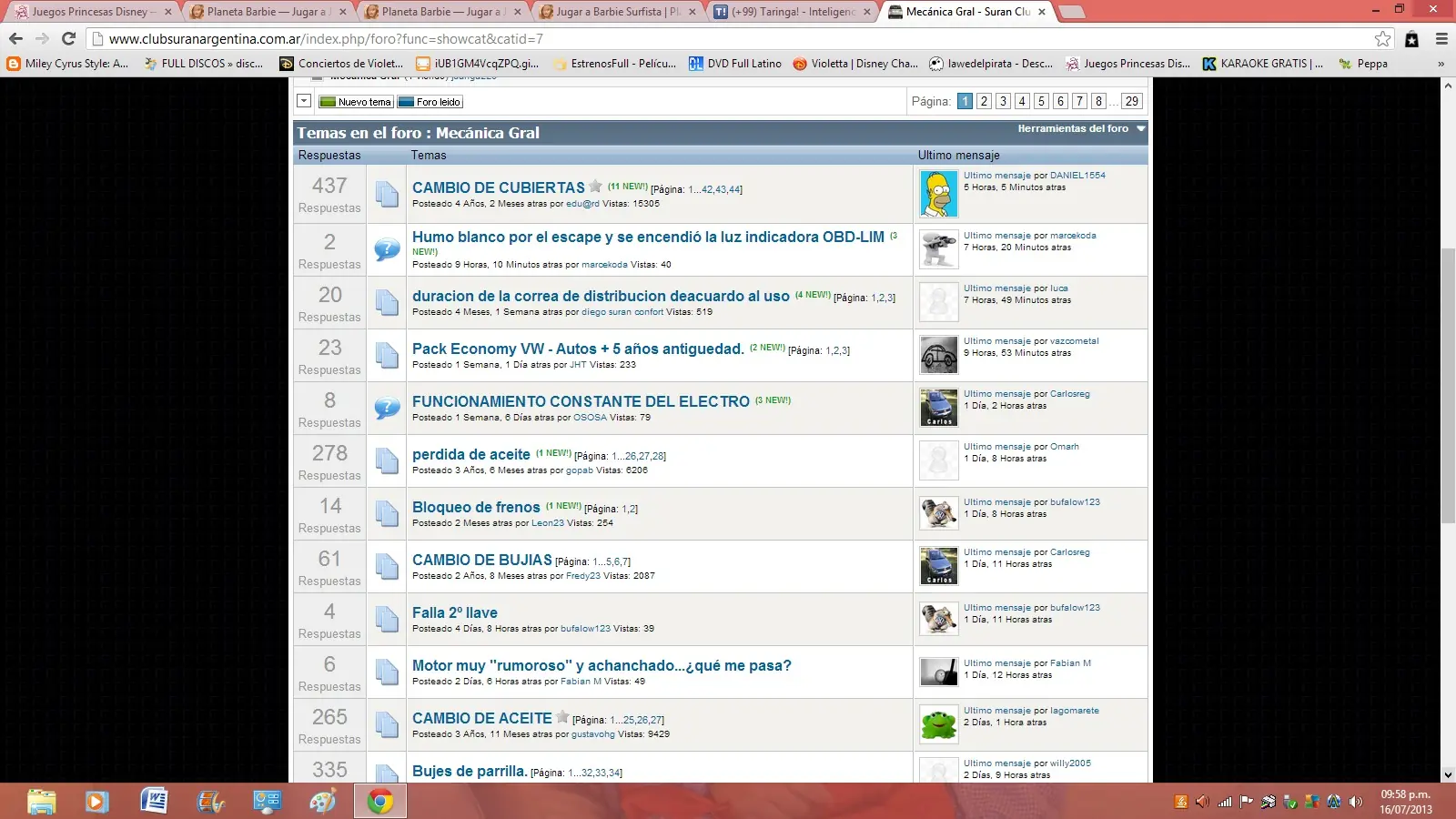Open the Humo blanco por el escape topic
This screenshot has width=1456, height=819.
click(x=648, y=237)
